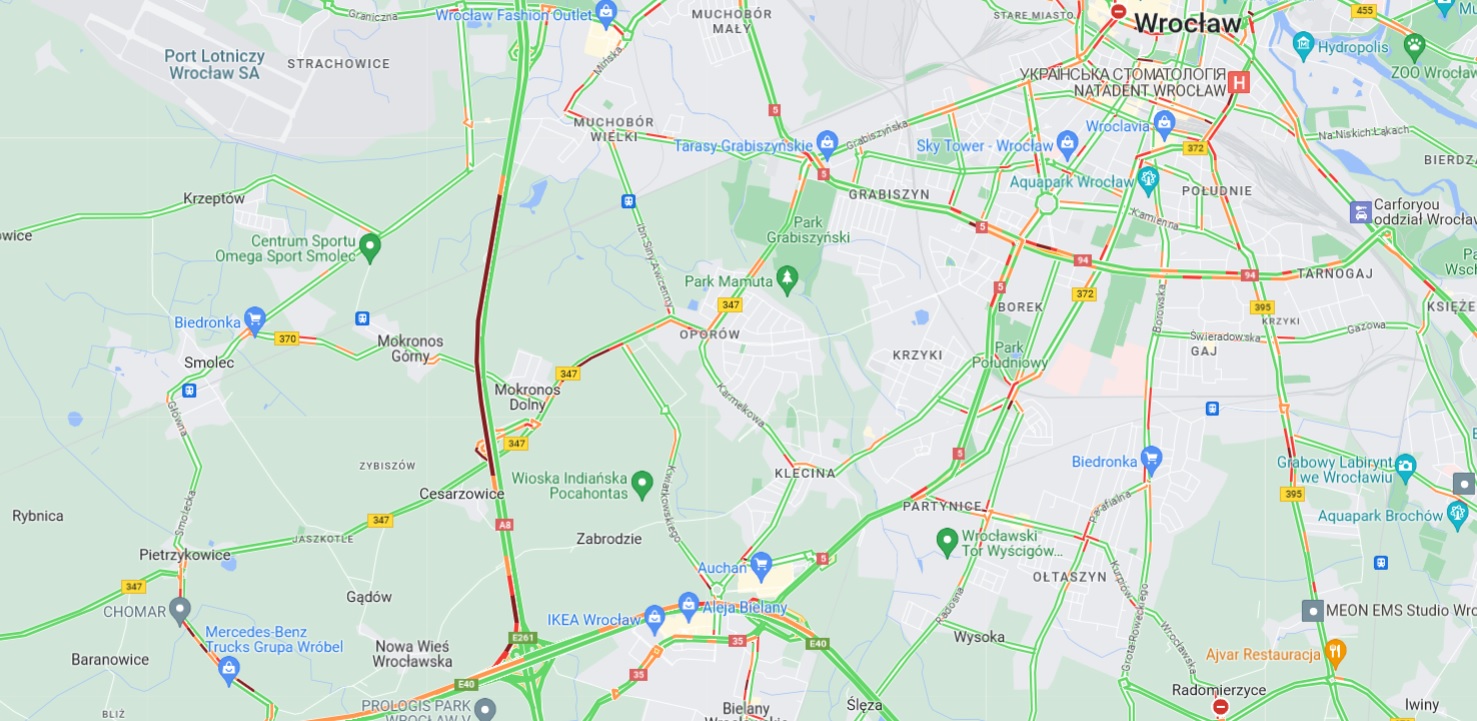Screen dimensions: 1477x721
Task: Click the Hydropolis teal museum marker
Action: 1303,45
